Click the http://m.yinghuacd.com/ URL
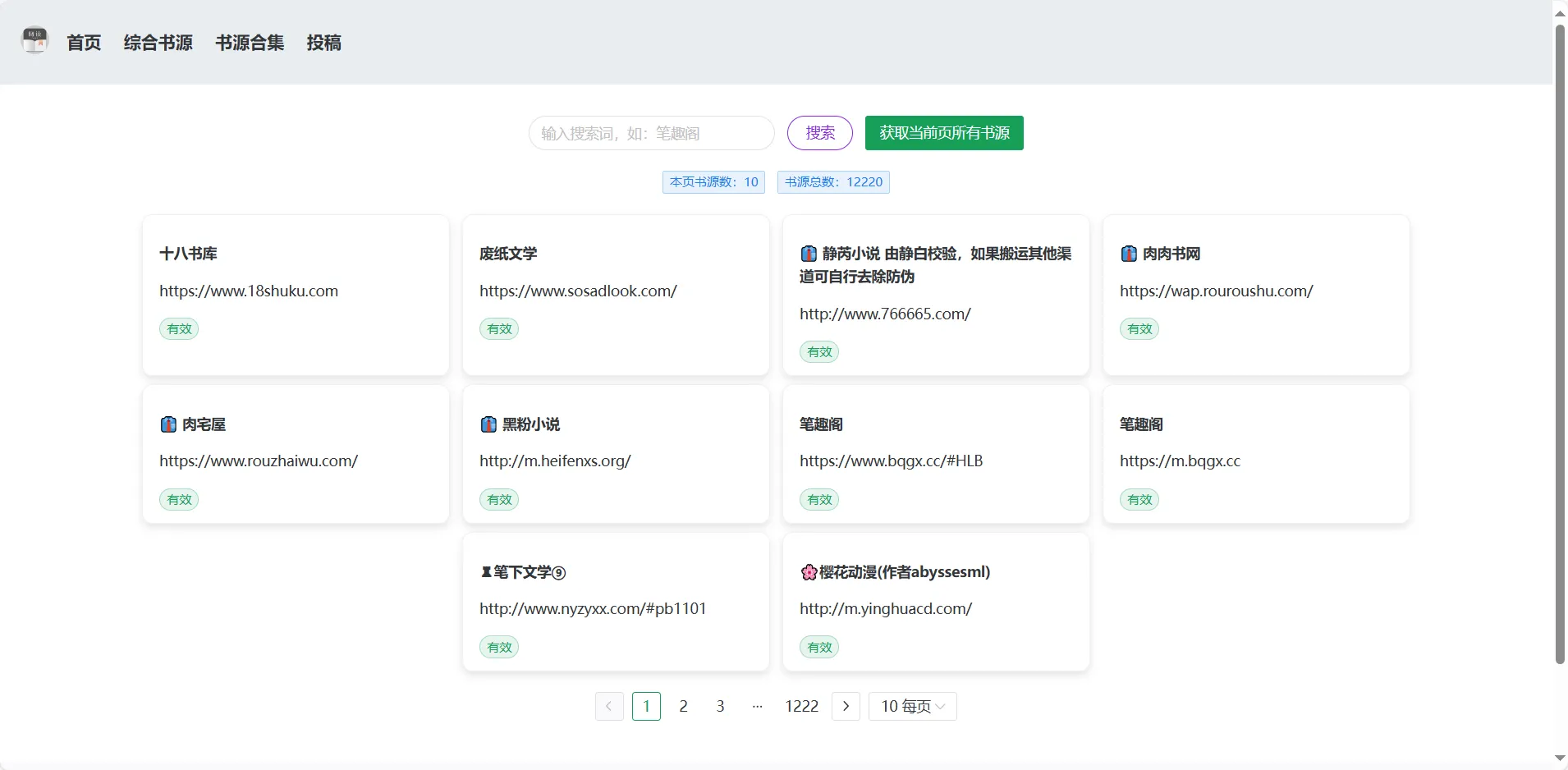 [x=886, y=608]
